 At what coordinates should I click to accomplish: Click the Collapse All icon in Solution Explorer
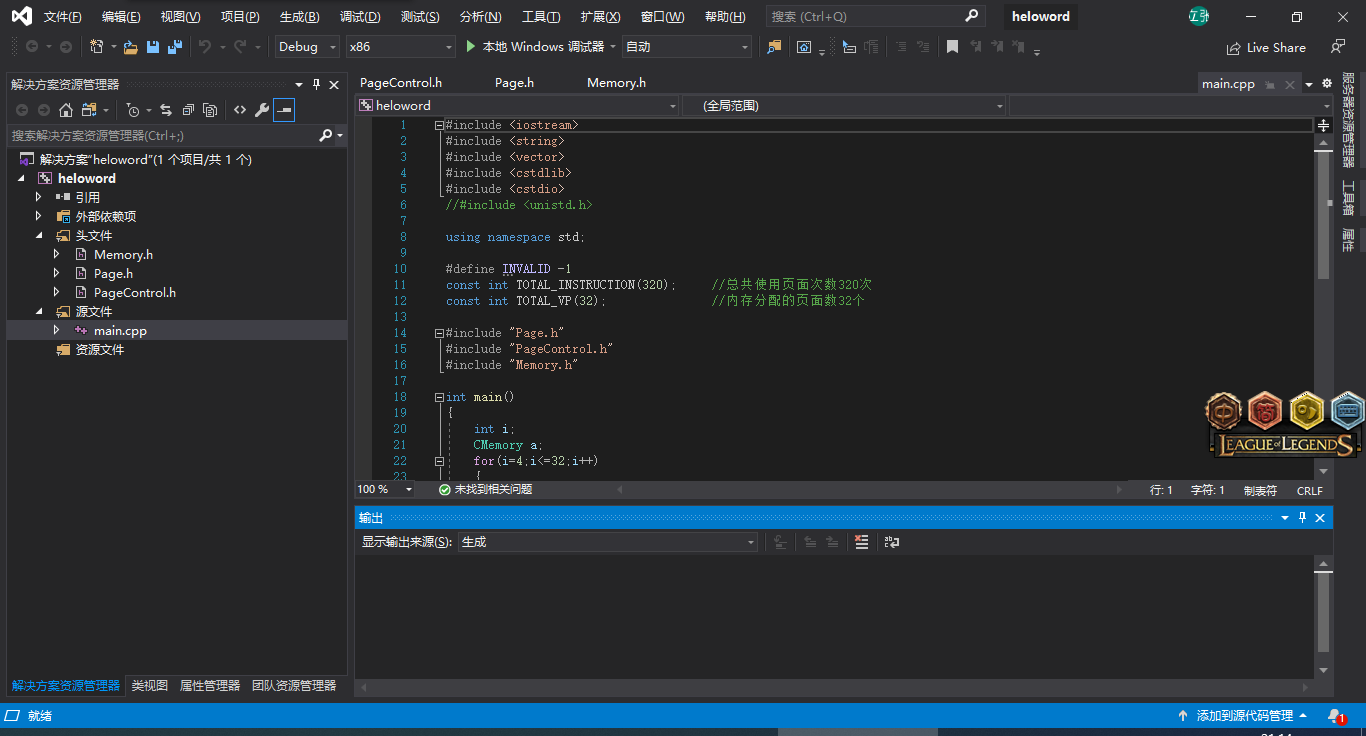pyautogui.click(x=187, y=110)
